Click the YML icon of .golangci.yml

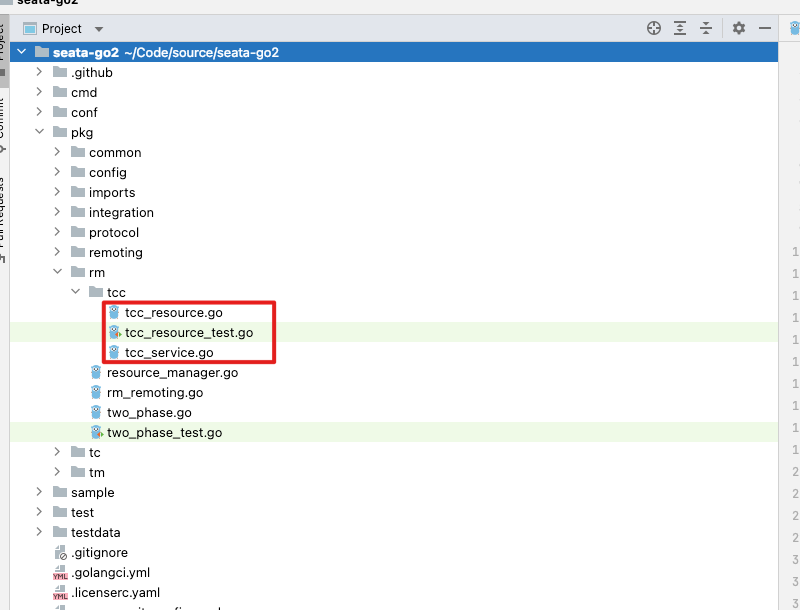(x=60, y=572)
